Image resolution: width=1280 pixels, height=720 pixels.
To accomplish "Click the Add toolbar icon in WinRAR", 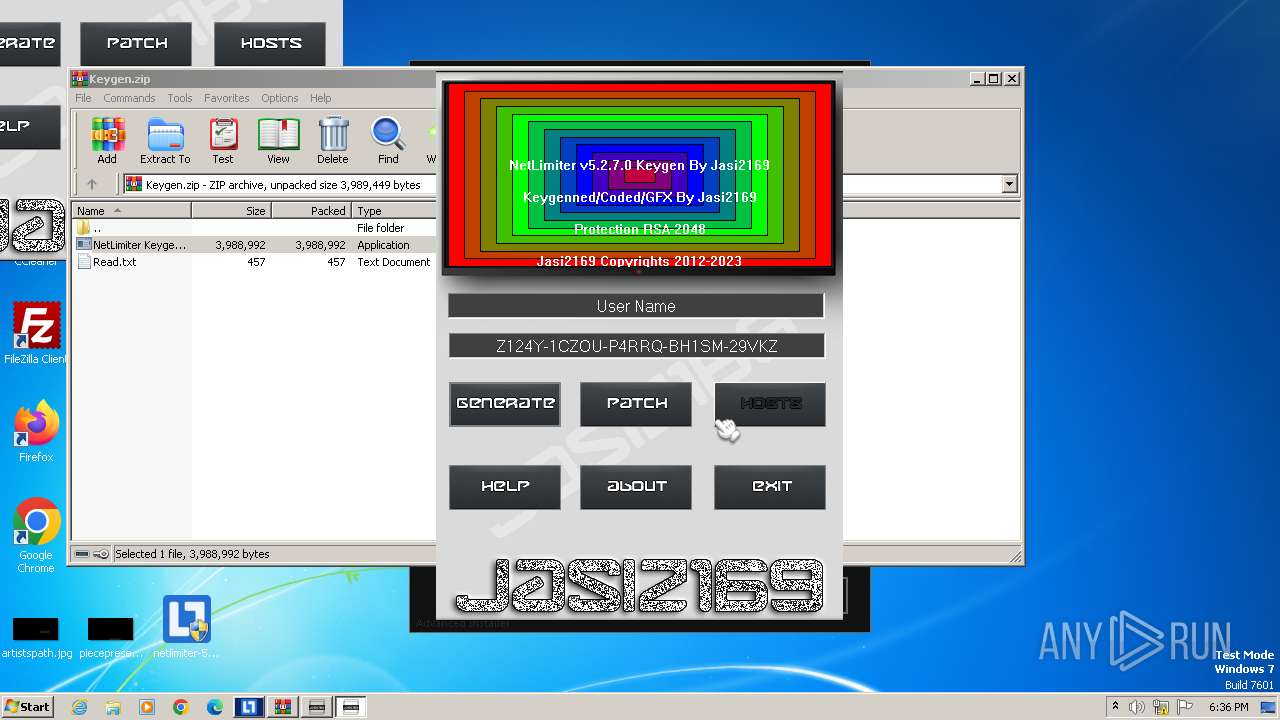I will coord(107,141).
